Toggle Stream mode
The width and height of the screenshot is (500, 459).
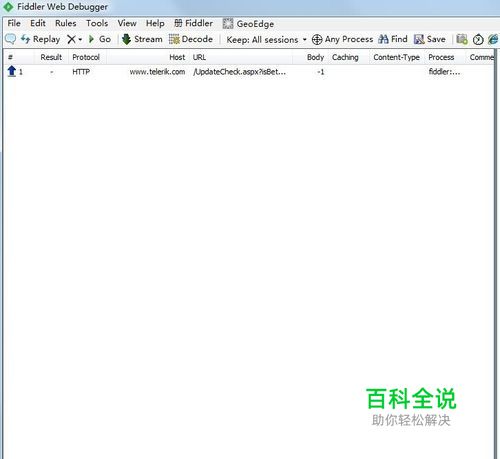coord(142,39)
